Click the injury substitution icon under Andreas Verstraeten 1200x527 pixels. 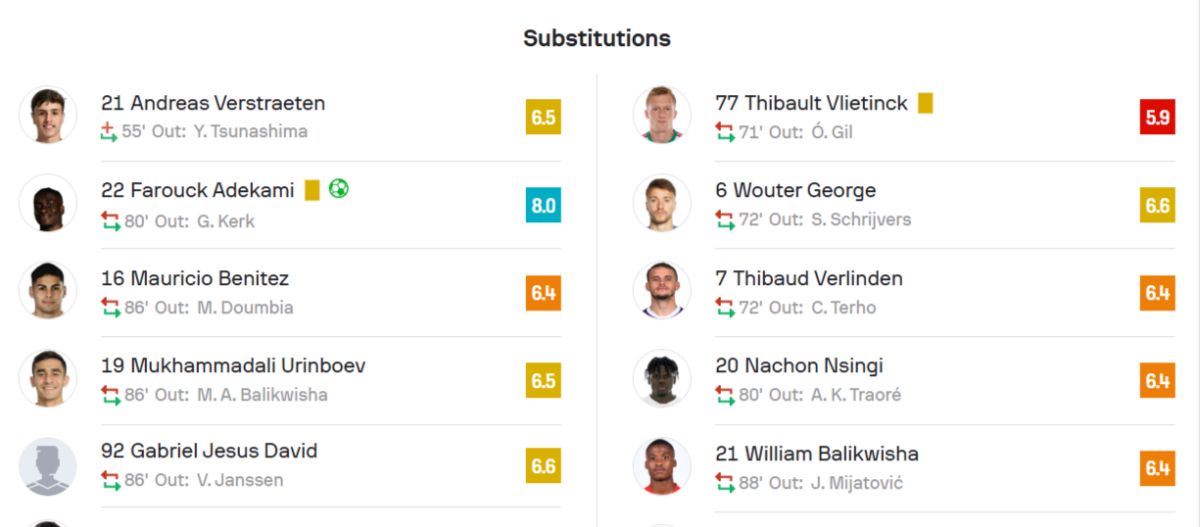(x=109, y=131)
